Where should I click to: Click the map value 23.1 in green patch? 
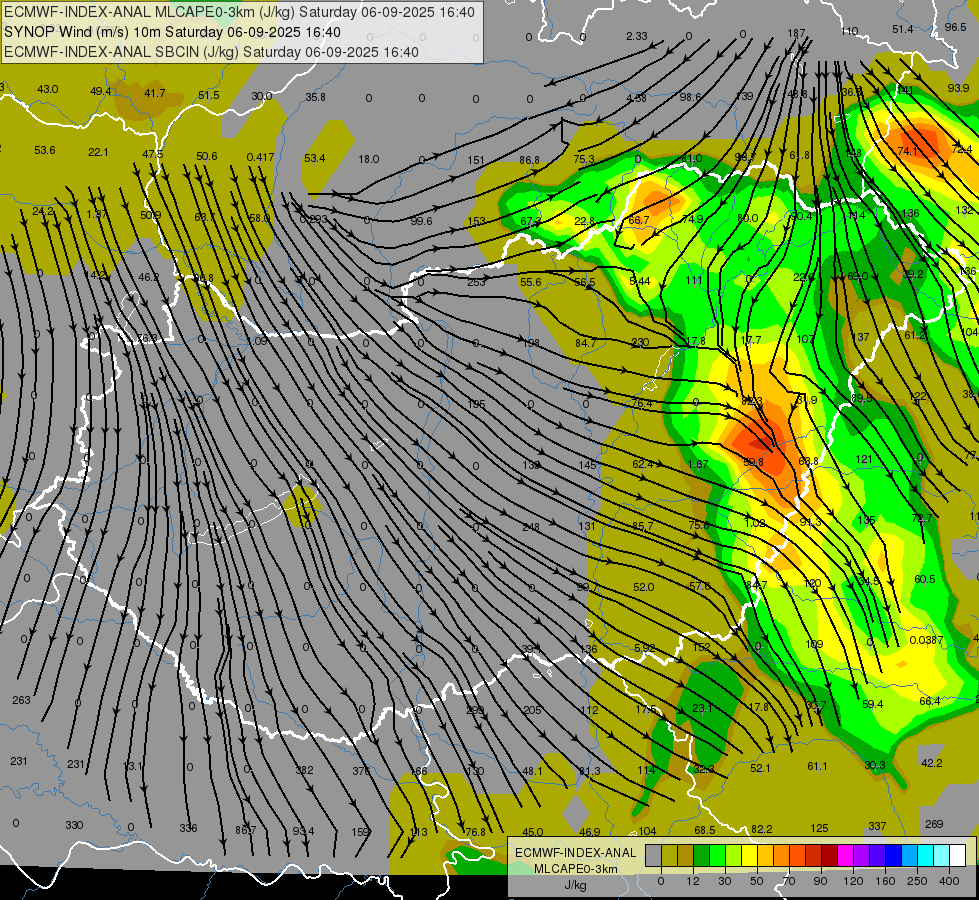(x=702, y=708)
